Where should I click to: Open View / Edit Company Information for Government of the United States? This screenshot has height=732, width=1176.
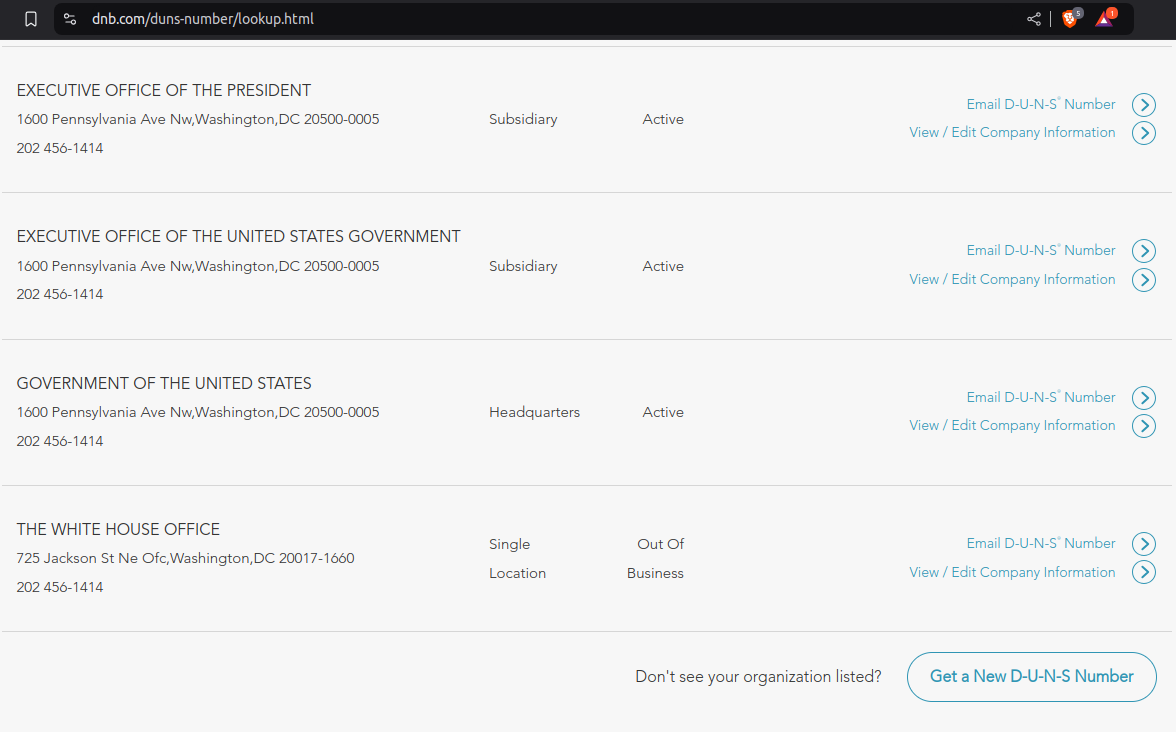point(1012,425)
